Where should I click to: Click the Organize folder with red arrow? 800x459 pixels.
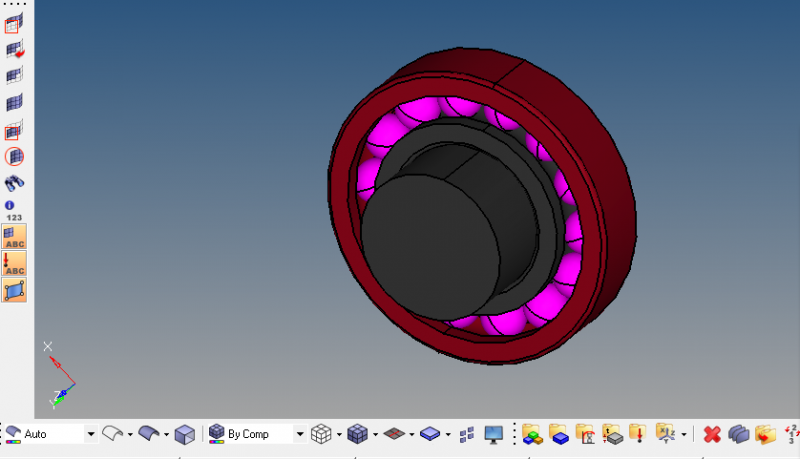765,435
